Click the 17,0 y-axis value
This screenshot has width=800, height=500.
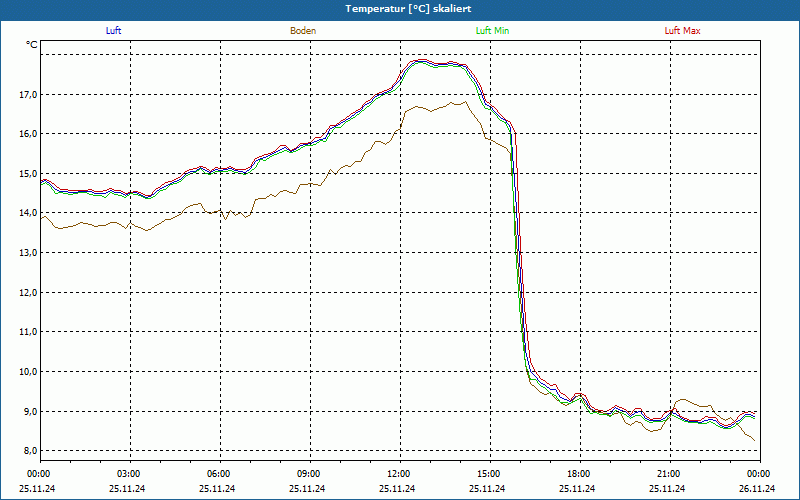28,94
